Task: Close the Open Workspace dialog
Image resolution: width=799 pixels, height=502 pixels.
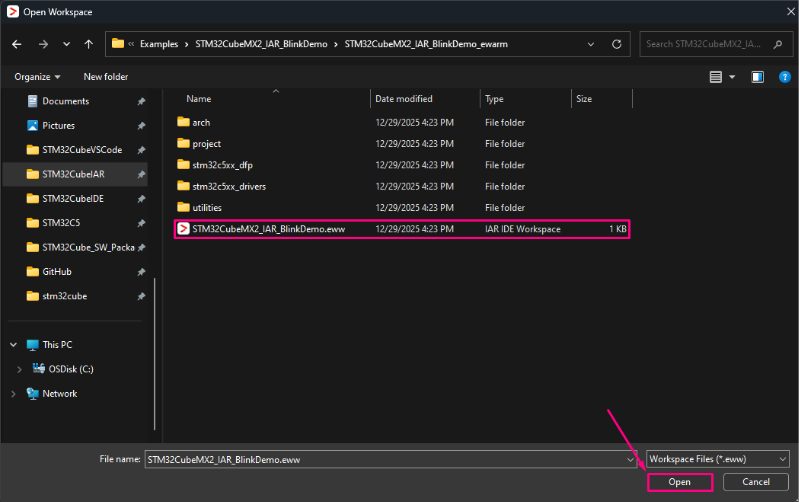Action: [790, 11]
